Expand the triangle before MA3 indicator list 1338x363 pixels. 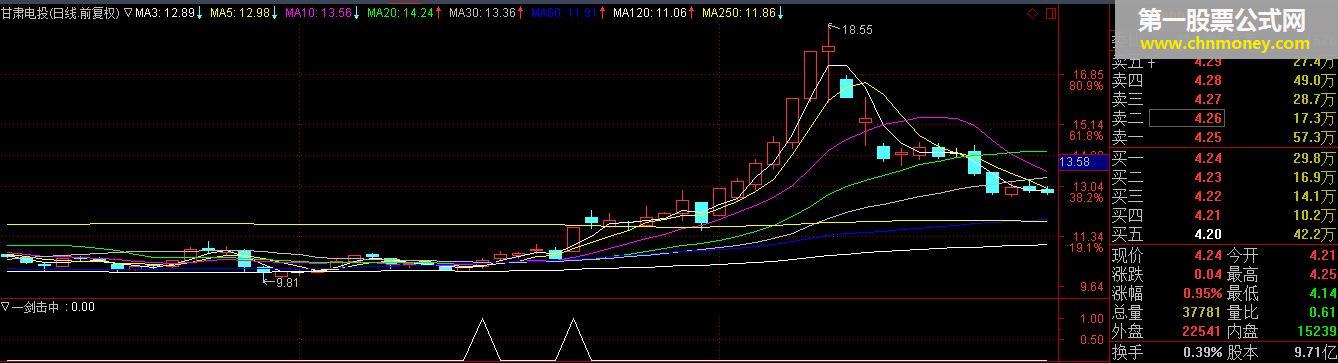click(127, 14)
